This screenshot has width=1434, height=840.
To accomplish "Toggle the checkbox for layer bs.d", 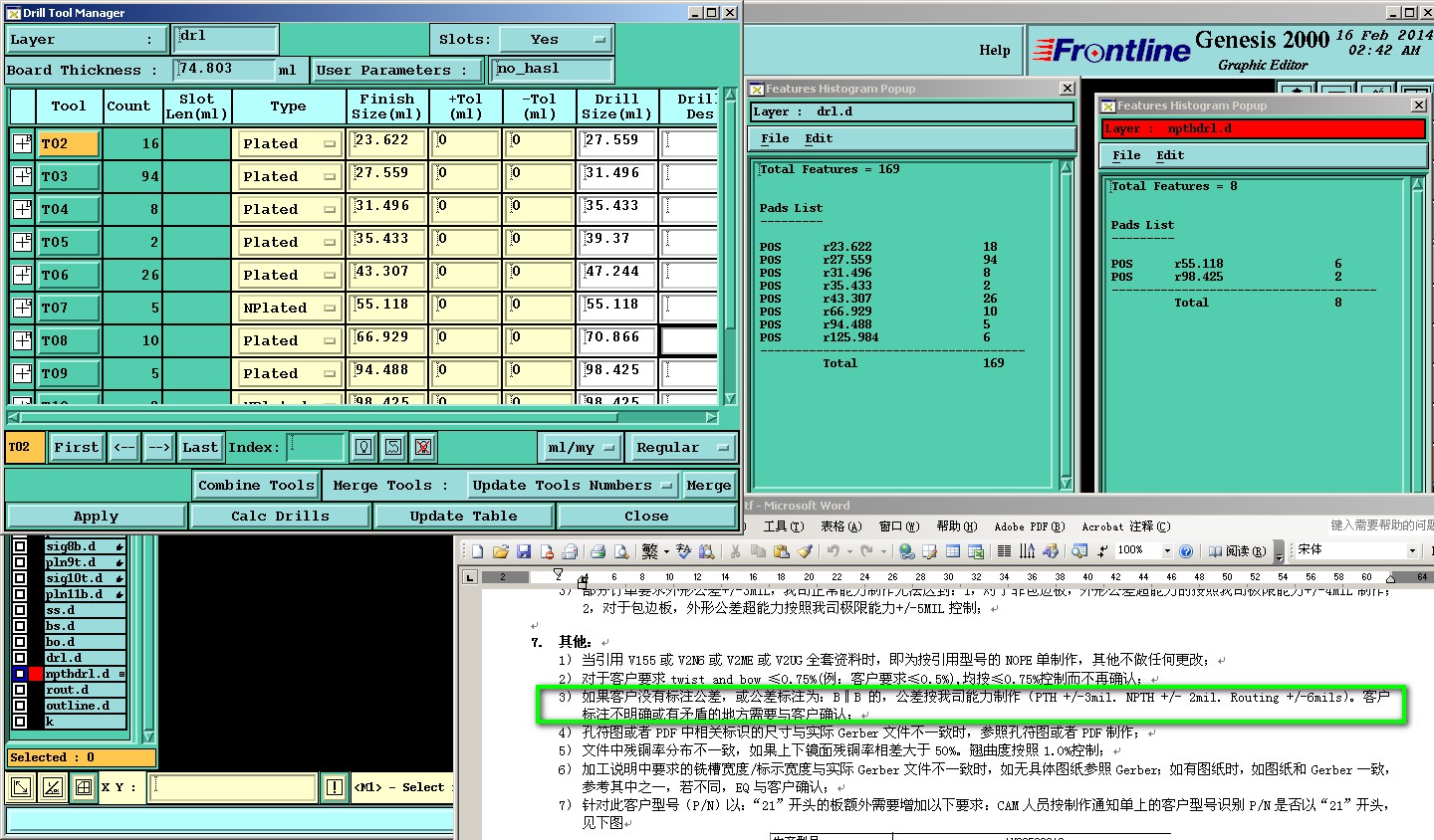I will pyautogui.click(x=20, y=626).
